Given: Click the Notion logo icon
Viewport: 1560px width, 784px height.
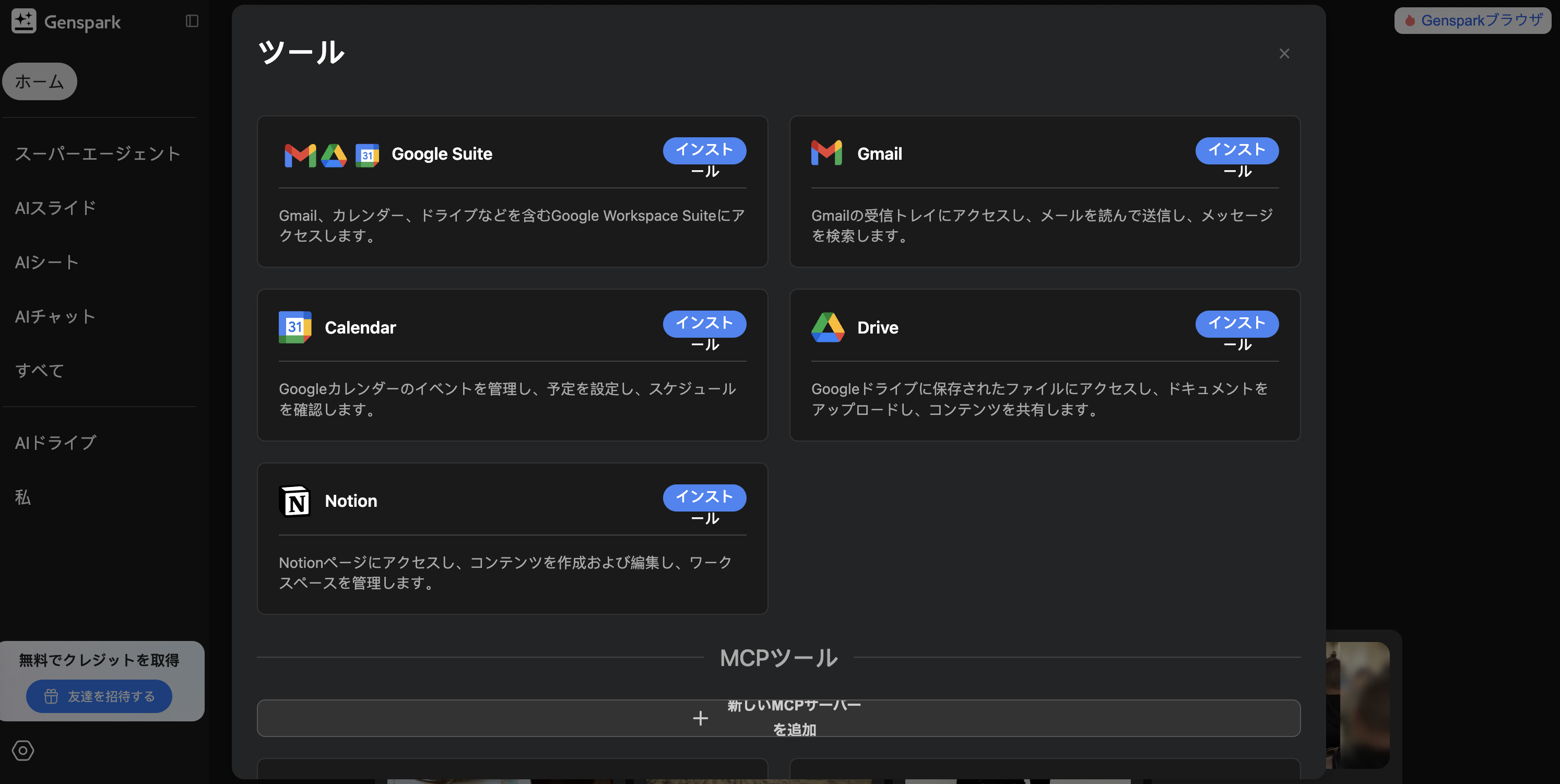Looking at the screenshot, I should [295, 501].
